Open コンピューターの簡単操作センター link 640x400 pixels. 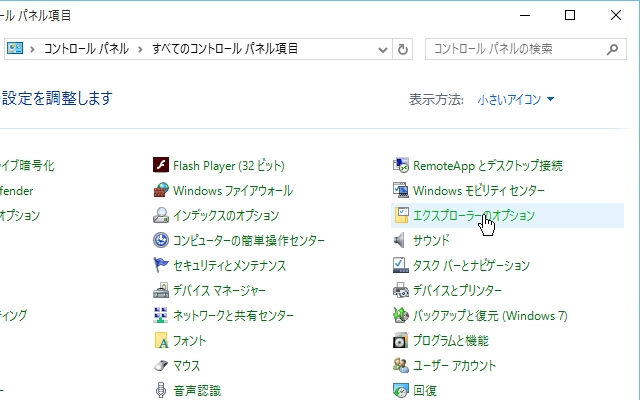(x=249, y=240)
